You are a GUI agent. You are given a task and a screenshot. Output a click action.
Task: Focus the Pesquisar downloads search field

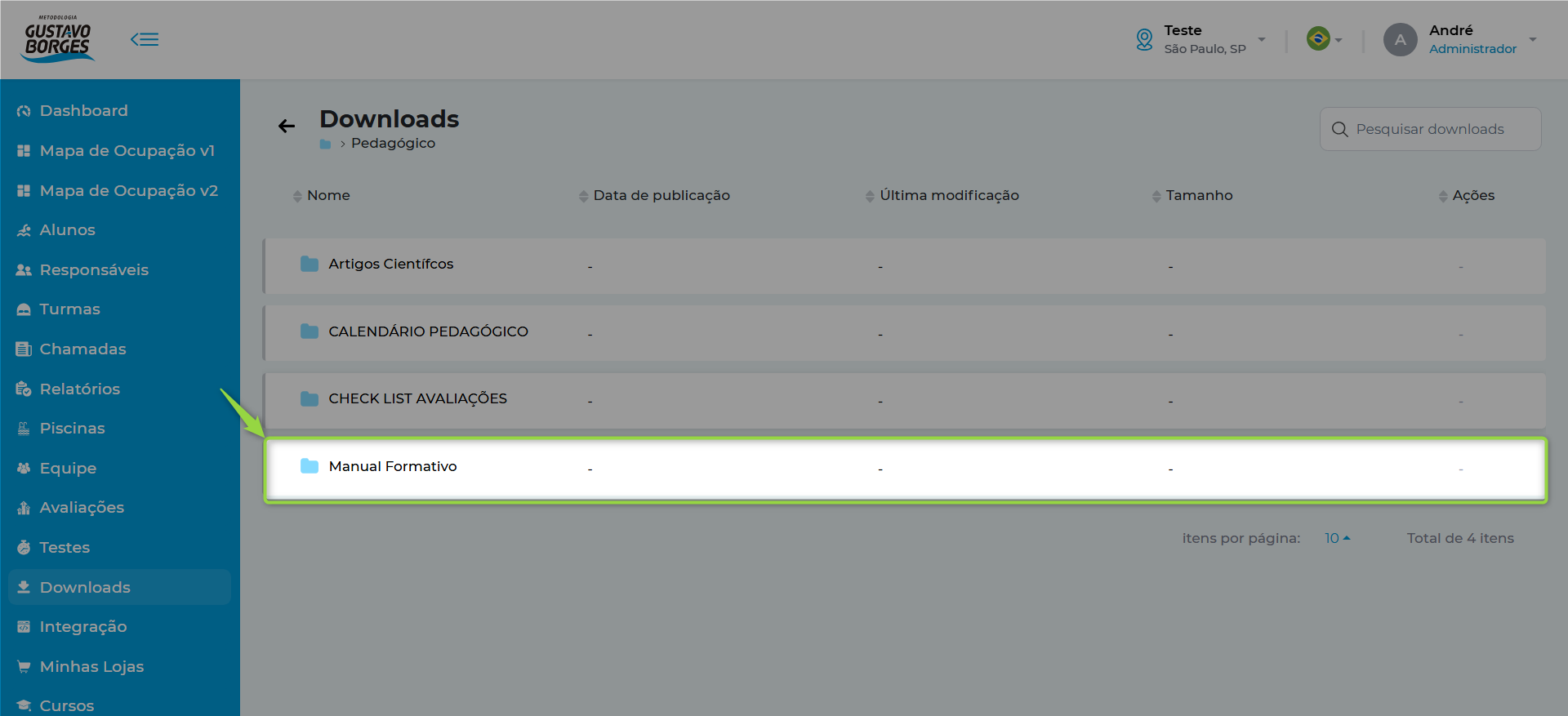coord(1430,129)
